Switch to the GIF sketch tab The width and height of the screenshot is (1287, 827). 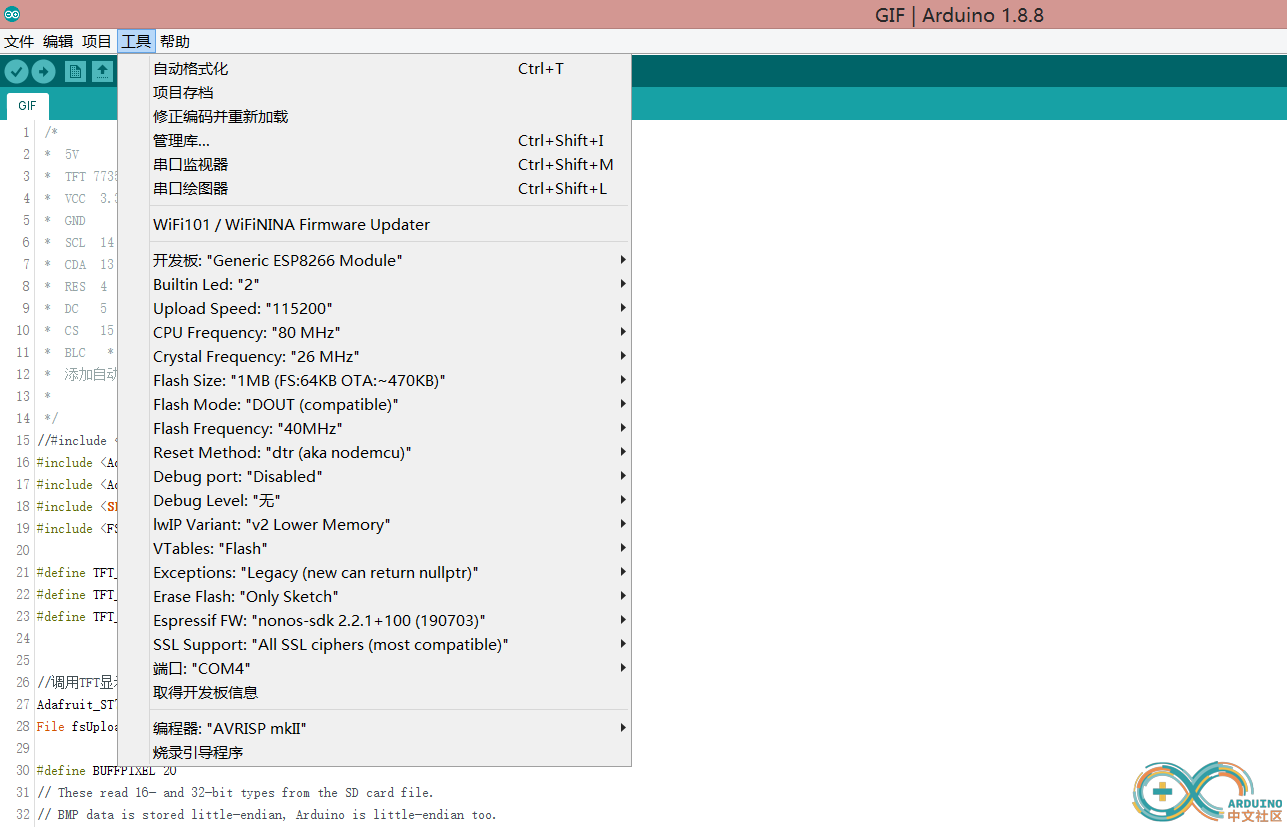coord(27,105)
